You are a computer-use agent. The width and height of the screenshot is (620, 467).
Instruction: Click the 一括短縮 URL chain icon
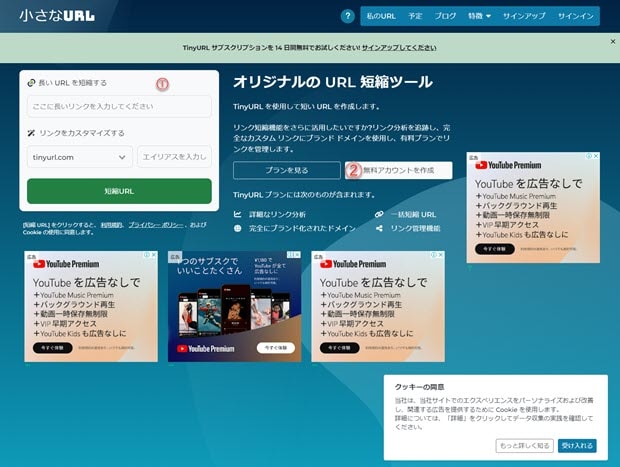(380, 214)
